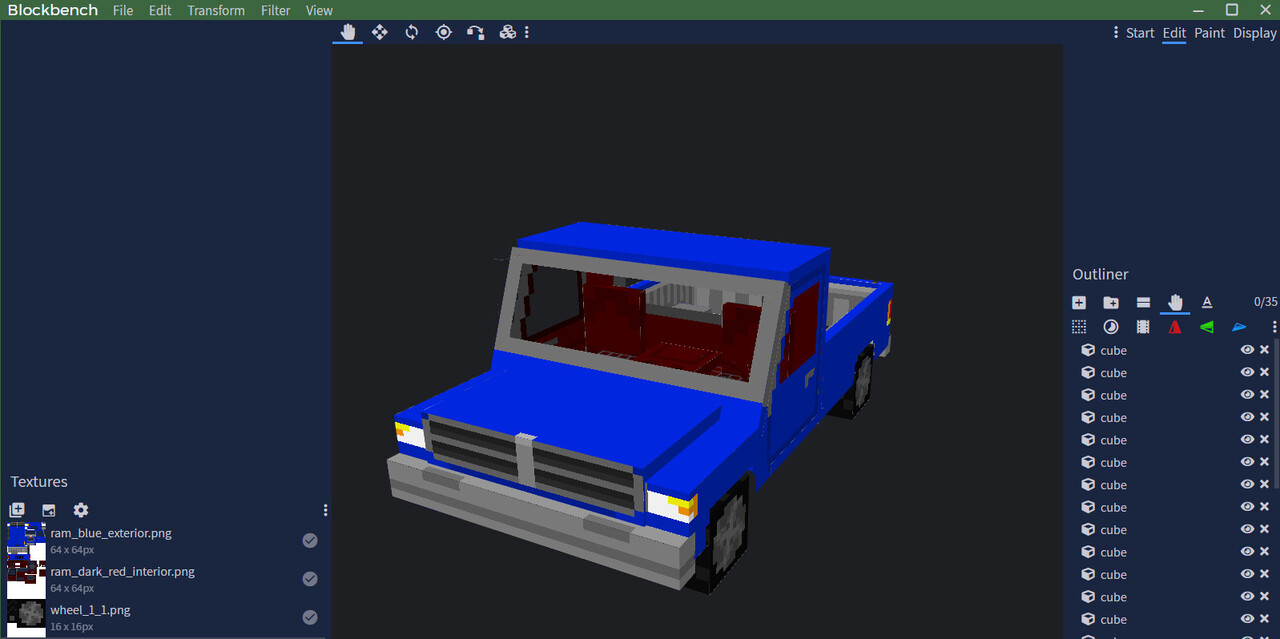
Task: Add a new cube in the Outliner
Action: click(x=1079, y=302)
